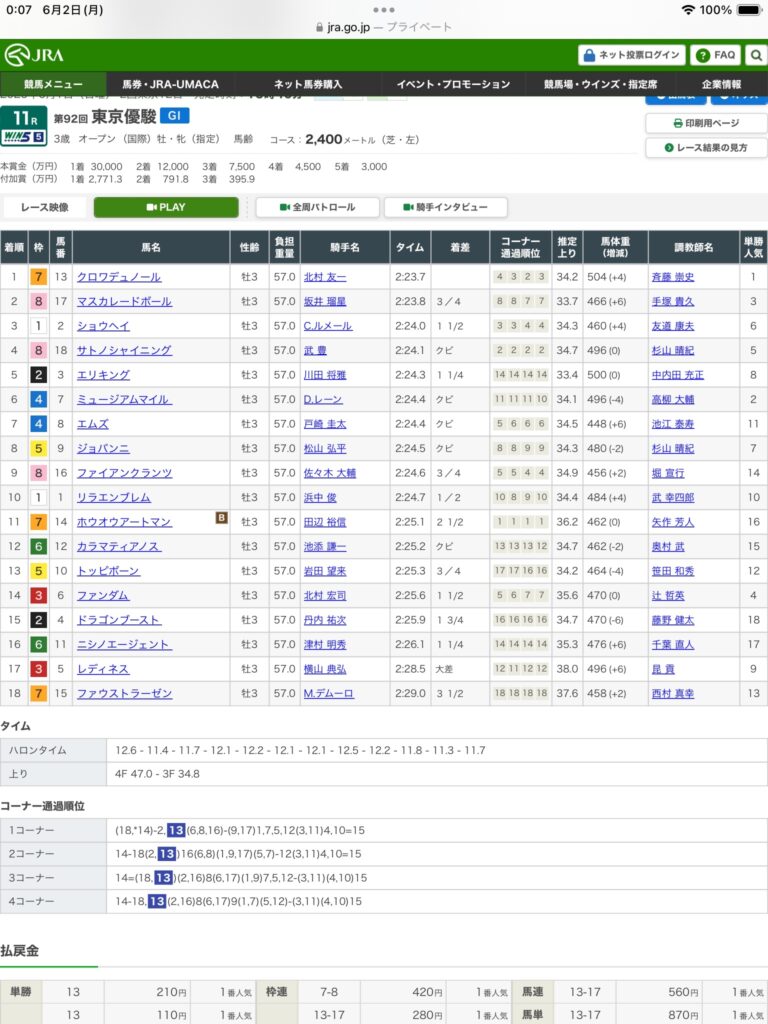Play the race video
Viewport: 768px width, 1024px height.
pyautogui.click(x=166, y=207)
